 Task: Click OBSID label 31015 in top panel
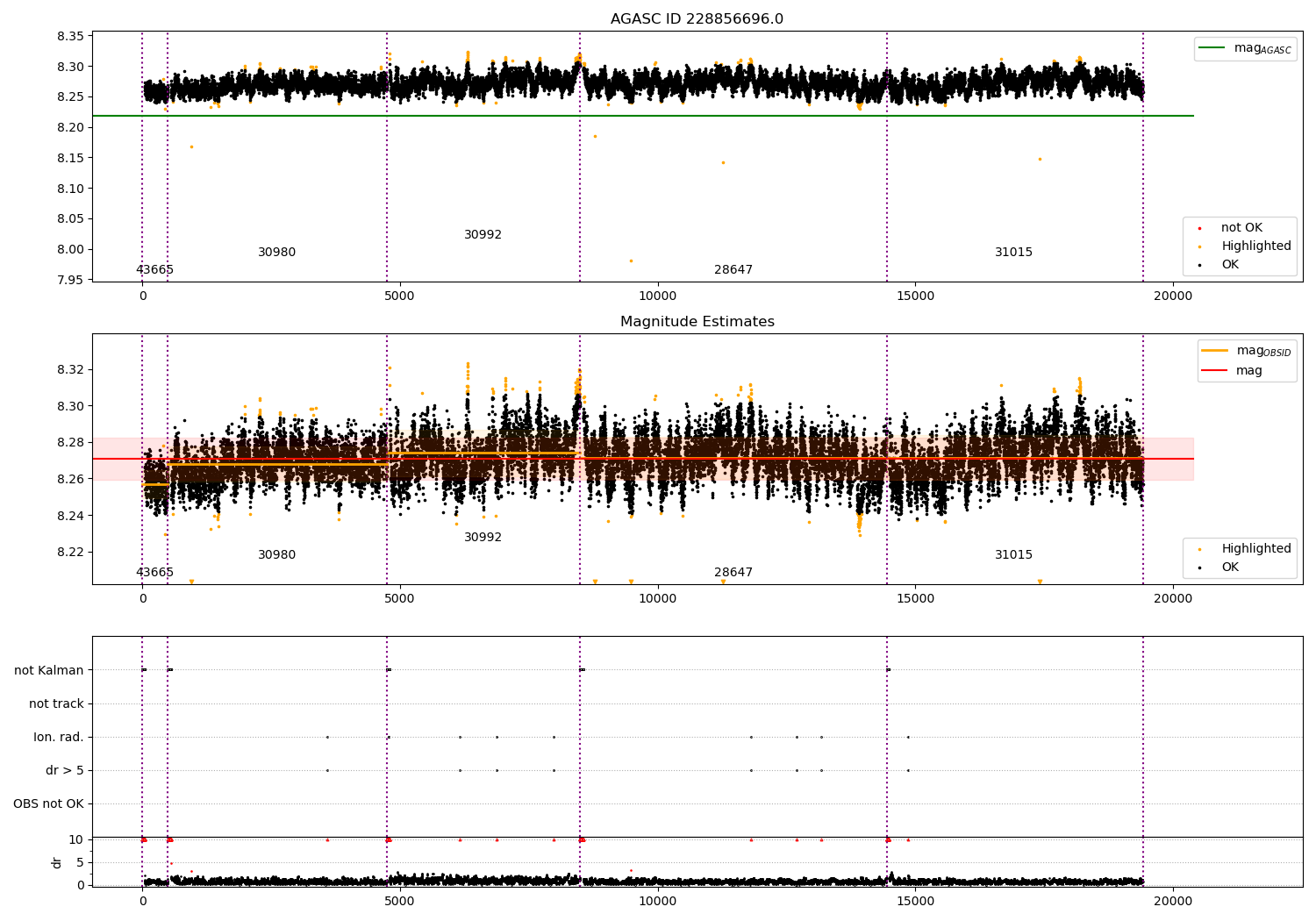pos(1013,253)
